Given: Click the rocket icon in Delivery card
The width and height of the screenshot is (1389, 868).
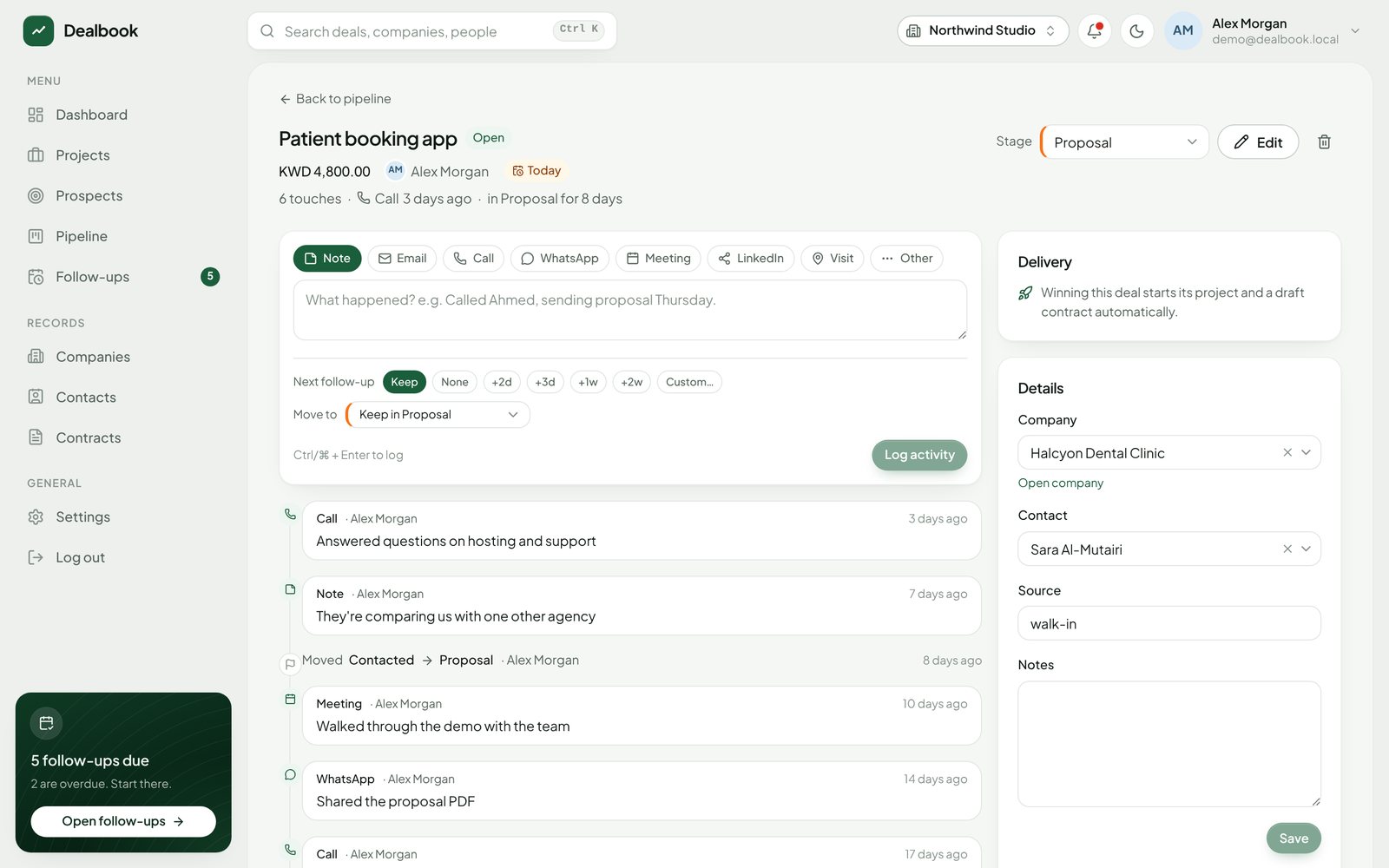Looking at the screenshot, I should 1025,293.
